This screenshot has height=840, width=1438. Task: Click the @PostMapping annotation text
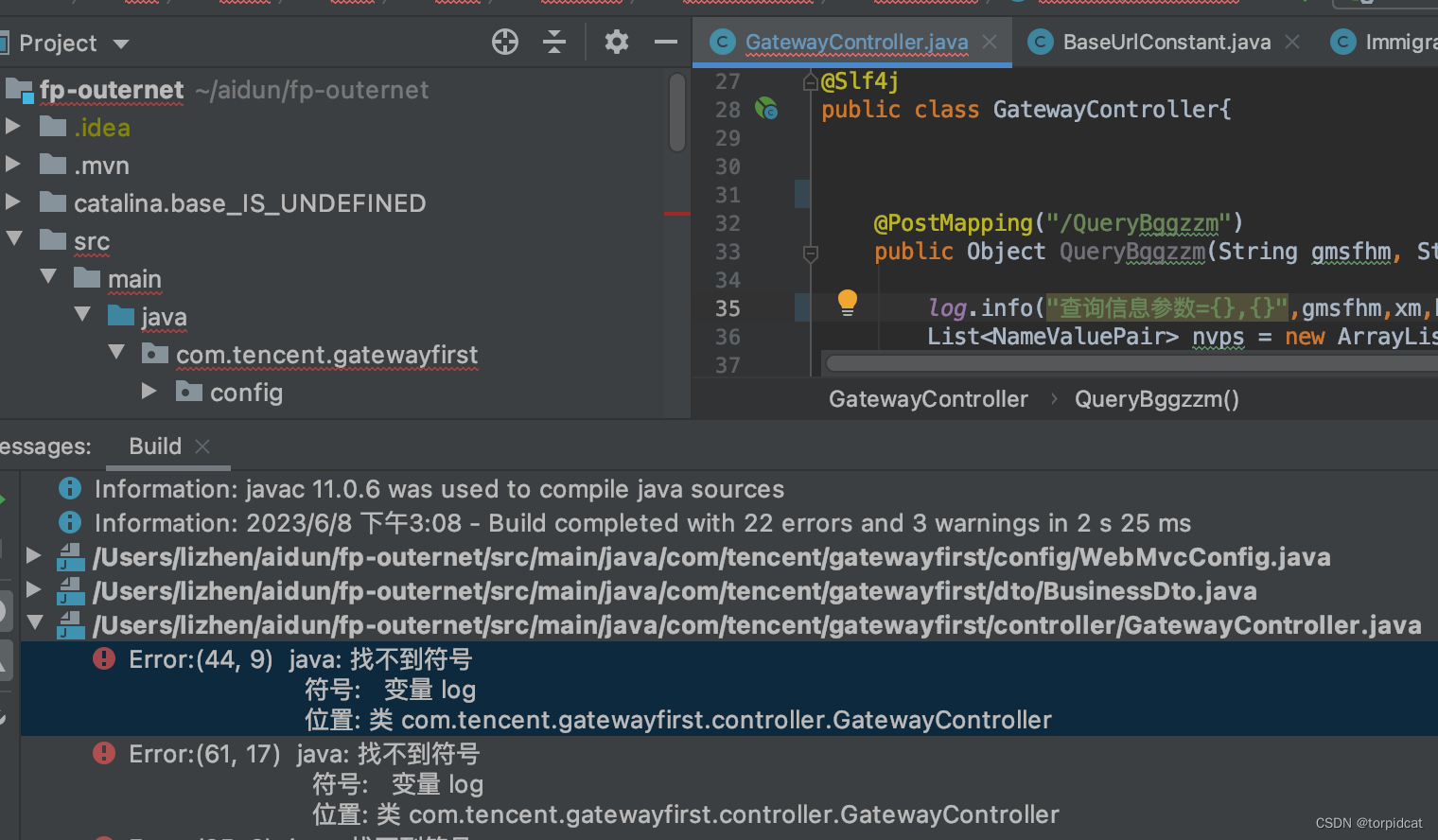tap(954, 223)
